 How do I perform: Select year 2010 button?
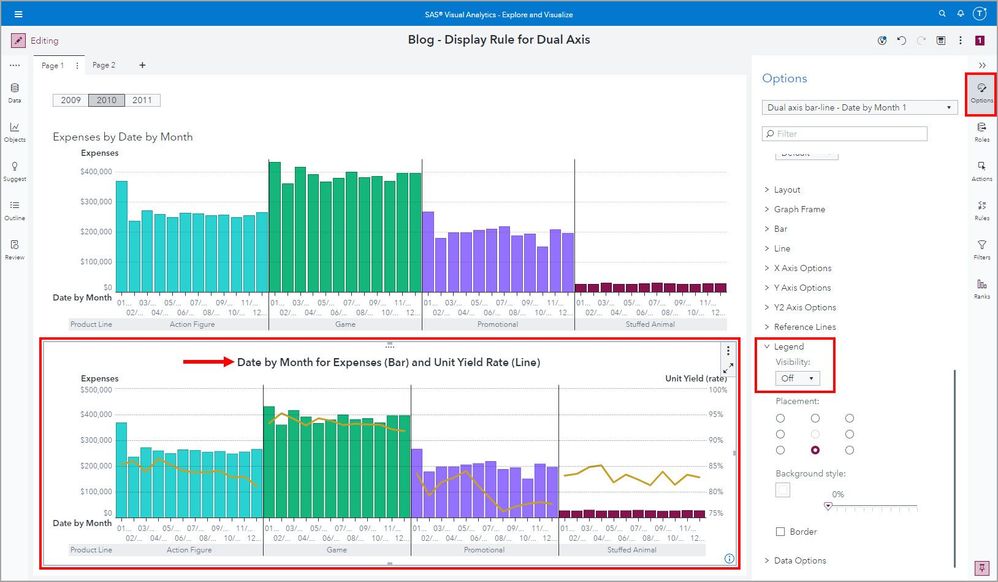[106, 100]
